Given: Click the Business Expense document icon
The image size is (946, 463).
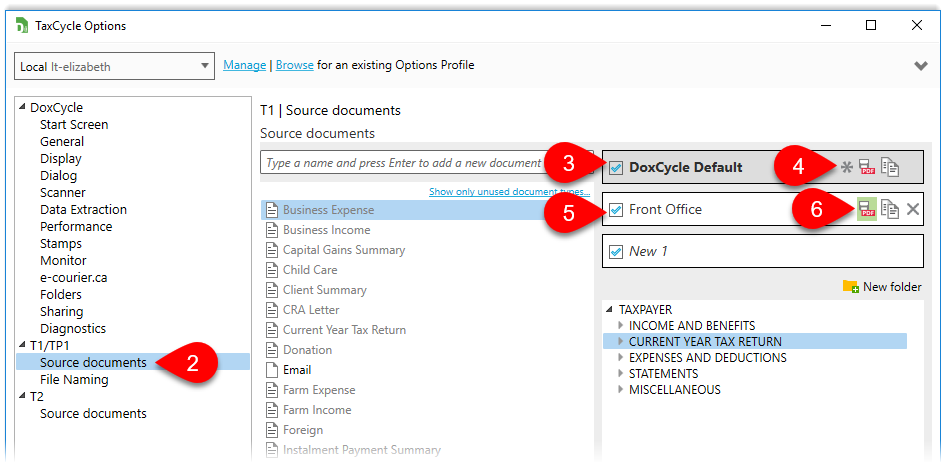Looking at the screenshot, I should tap(271, 210).
